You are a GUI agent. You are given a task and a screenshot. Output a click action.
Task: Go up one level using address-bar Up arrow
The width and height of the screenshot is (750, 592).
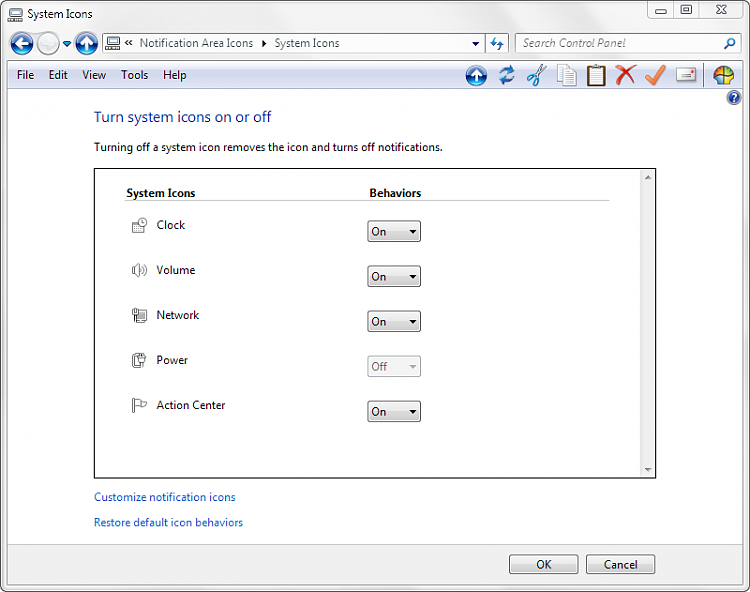click(x=86, y=44)
